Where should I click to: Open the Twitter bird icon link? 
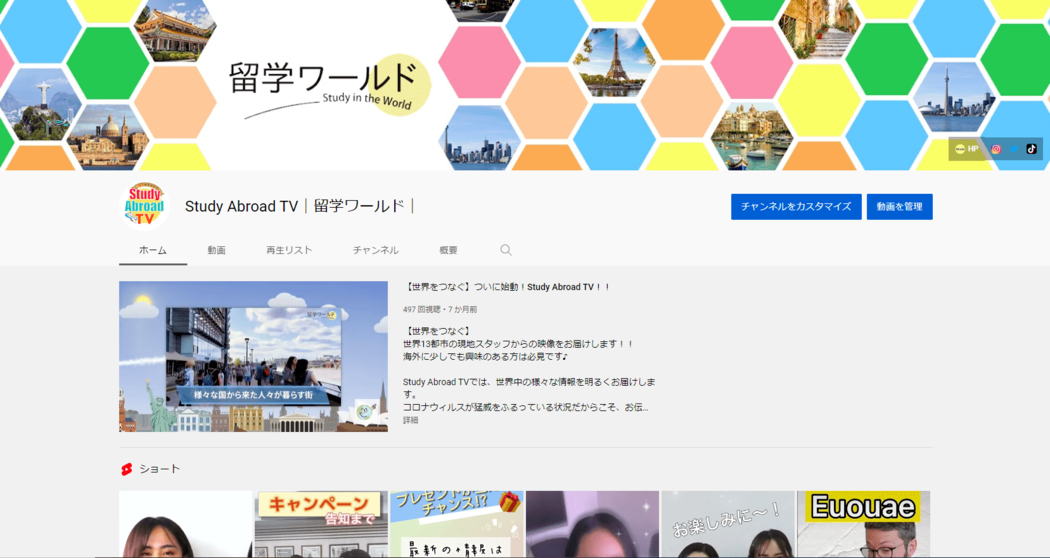click(x=1014, y=149)
